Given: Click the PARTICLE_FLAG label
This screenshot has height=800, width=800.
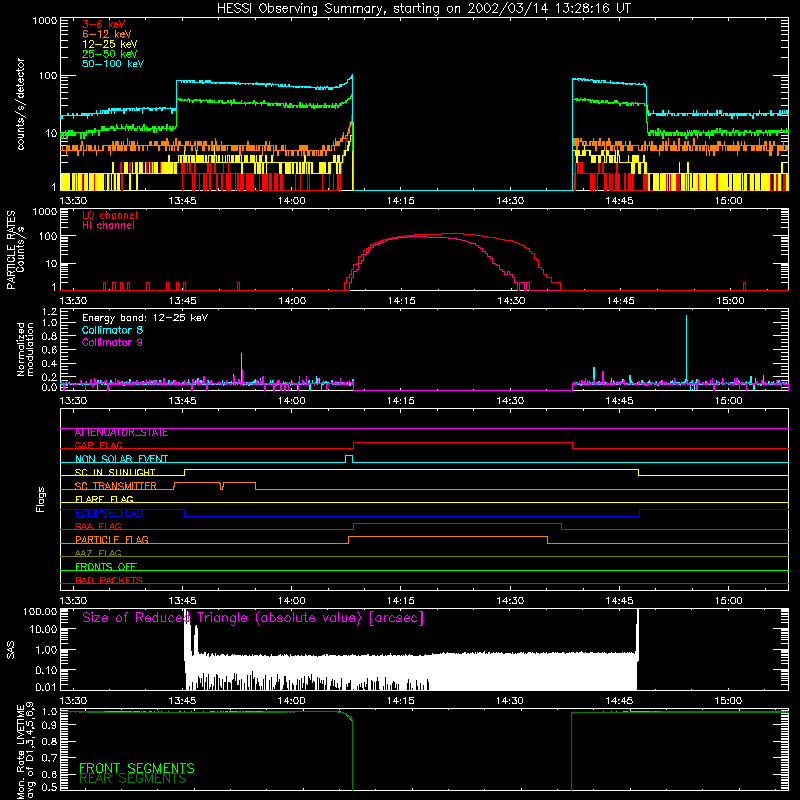Looking at the screenshot, I should (x=112, y=540).
